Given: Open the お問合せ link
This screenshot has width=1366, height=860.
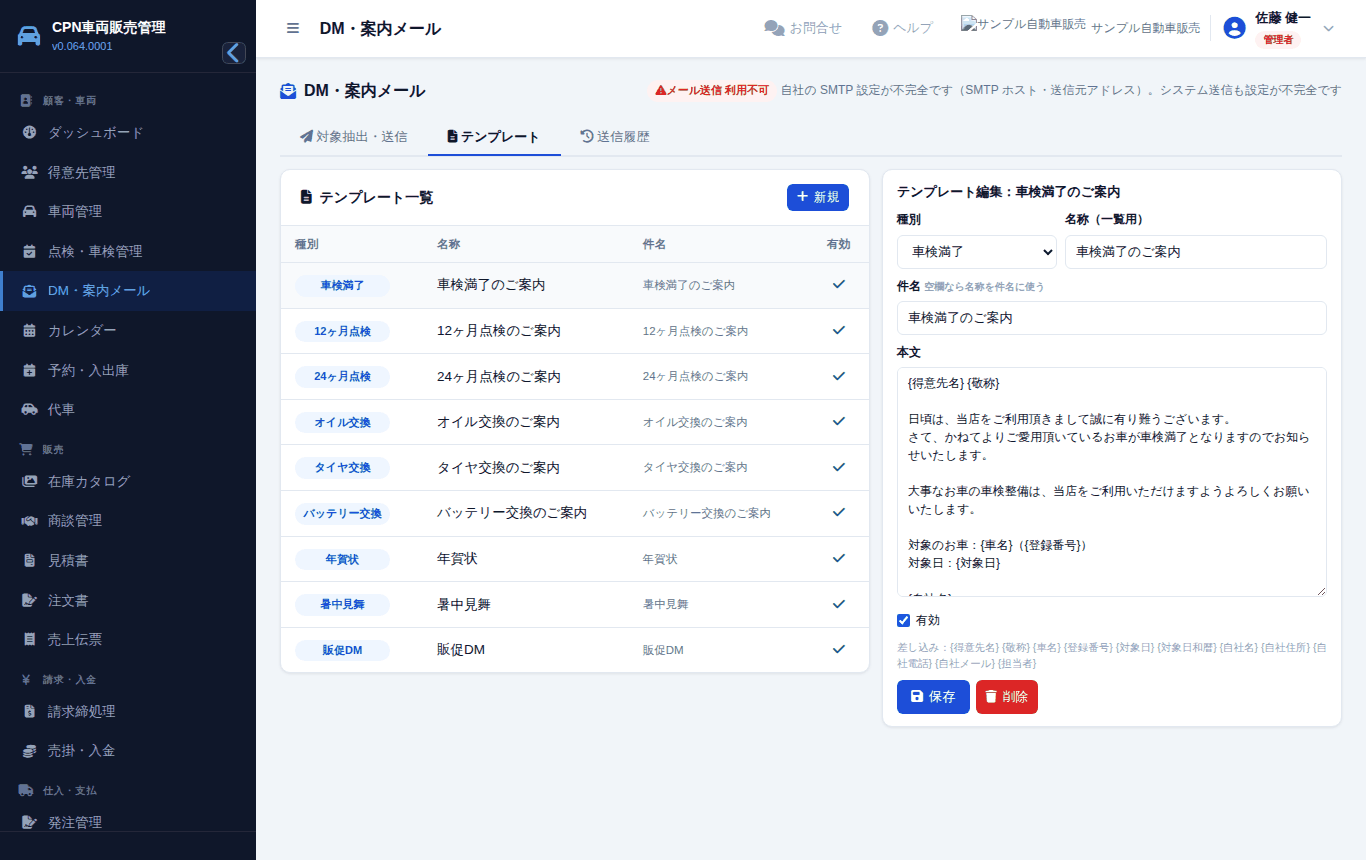Looking at the screenshot, I should [x=803, y=28].
